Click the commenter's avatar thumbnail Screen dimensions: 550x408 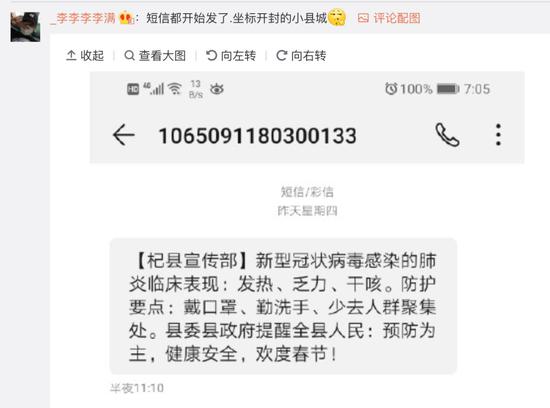tap(25, 27)
